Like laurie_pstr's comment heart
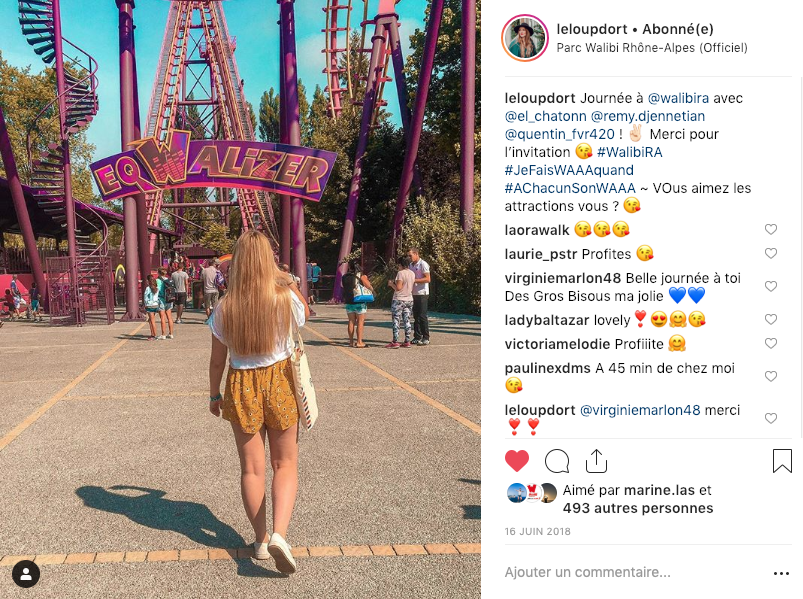Viewport: 803px width, 599px height. [771, 253]
